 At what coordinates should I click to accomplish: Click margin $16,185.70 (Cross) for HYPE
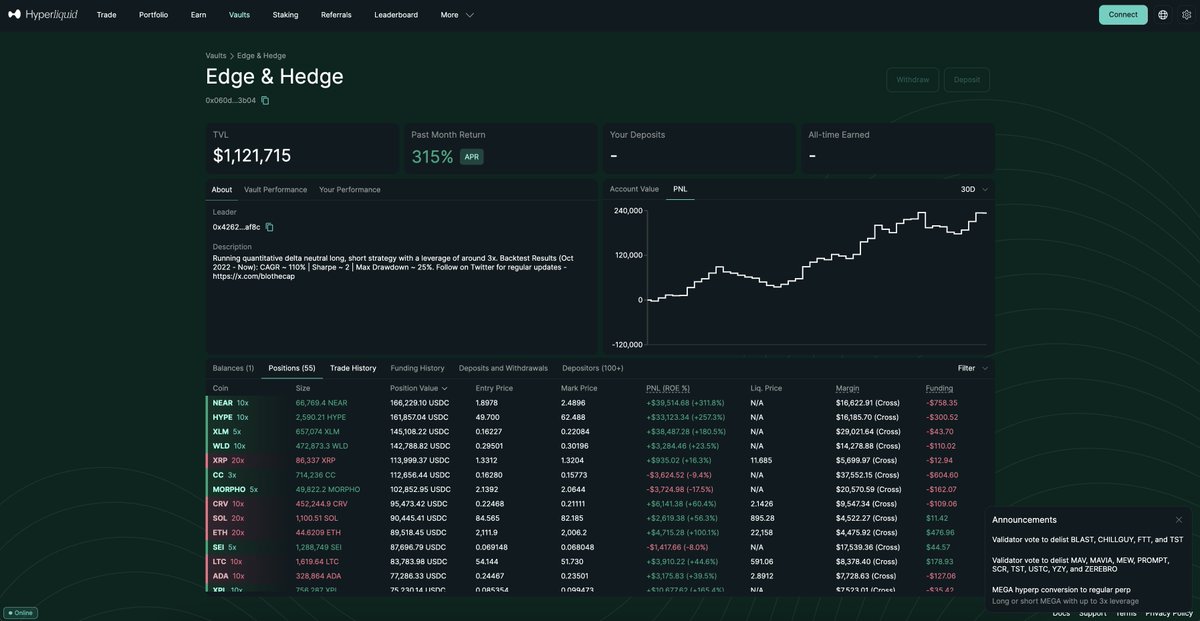(x=867, y=417)
